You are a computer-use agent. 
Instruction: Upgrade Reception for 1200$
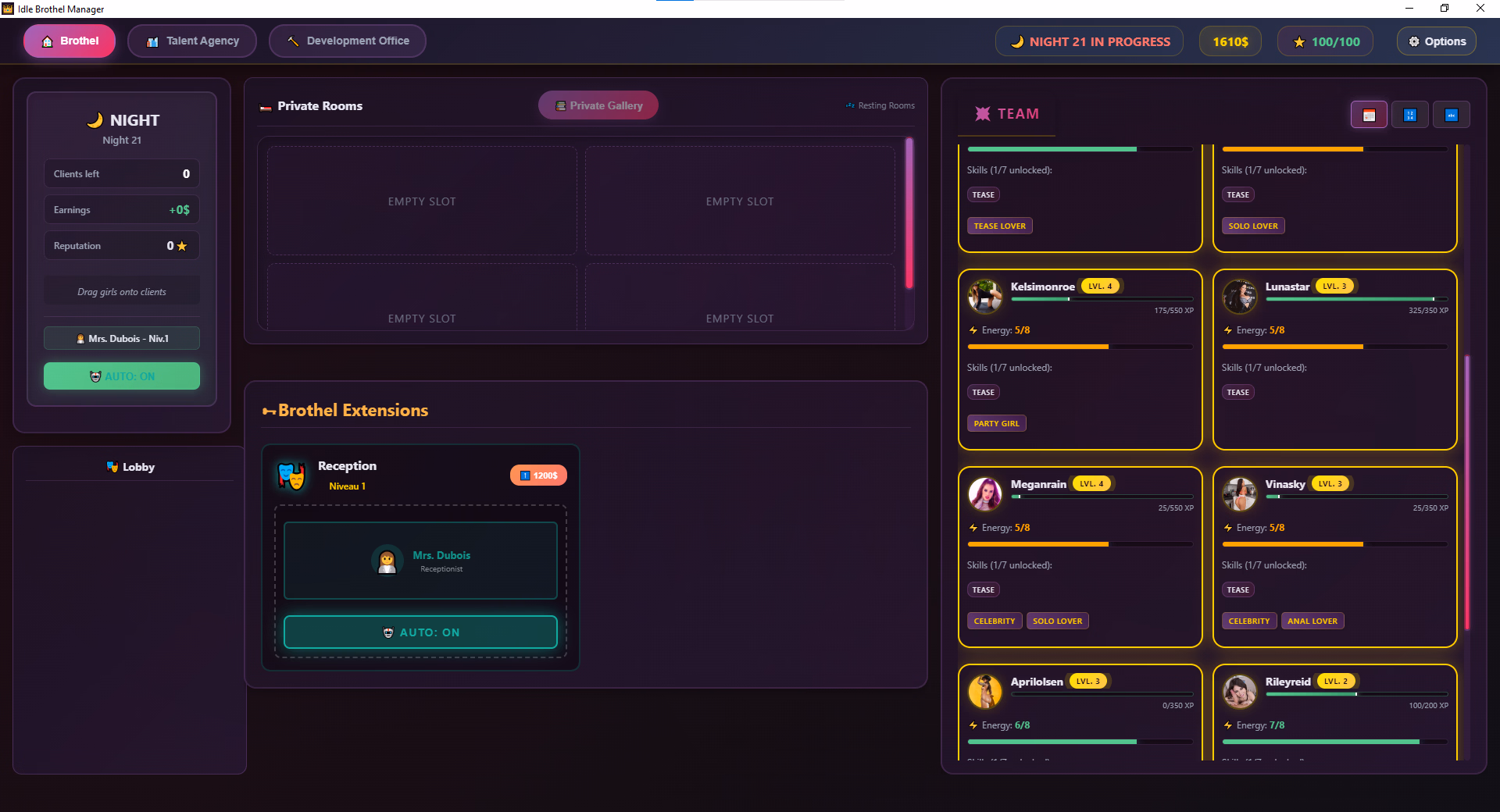pos(538,475)
